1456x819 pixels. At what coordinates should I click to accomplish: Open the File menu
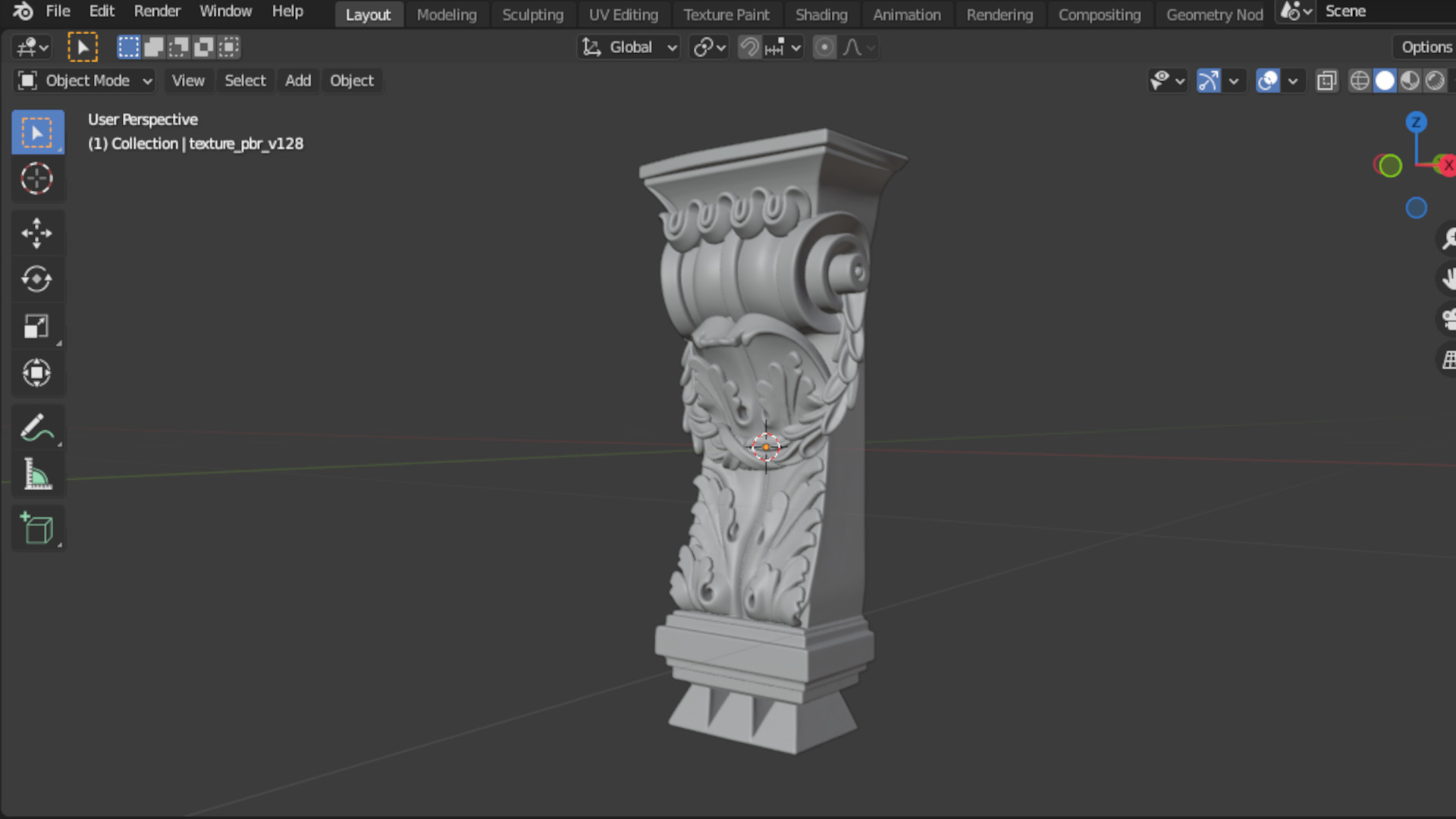(x=58, y=11)
